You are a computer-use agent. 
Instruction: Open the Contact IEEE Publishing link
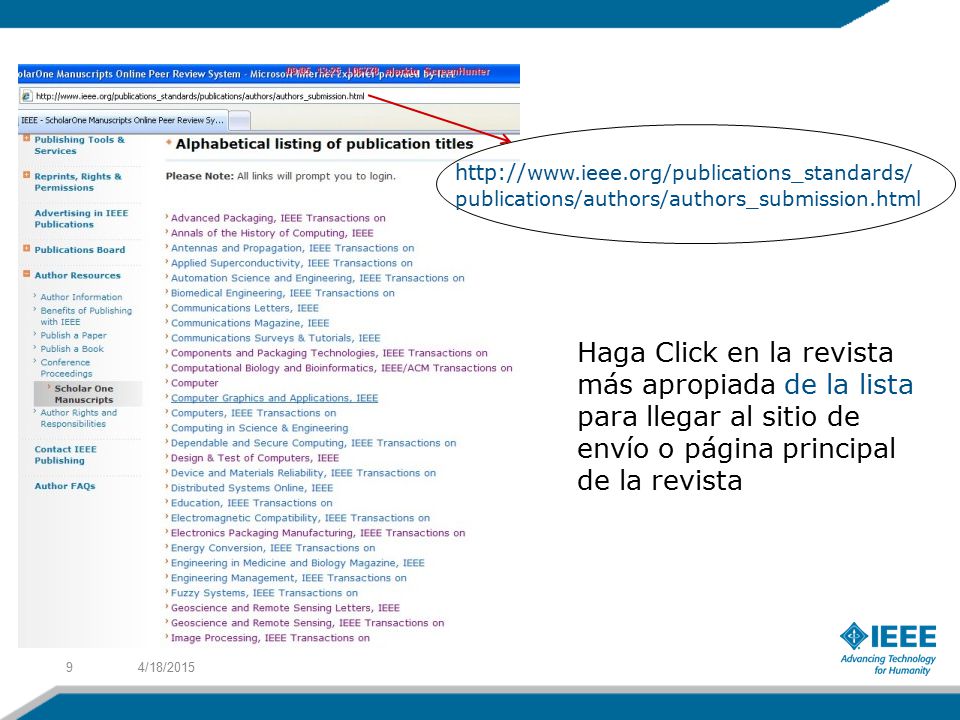coord(66,455)
